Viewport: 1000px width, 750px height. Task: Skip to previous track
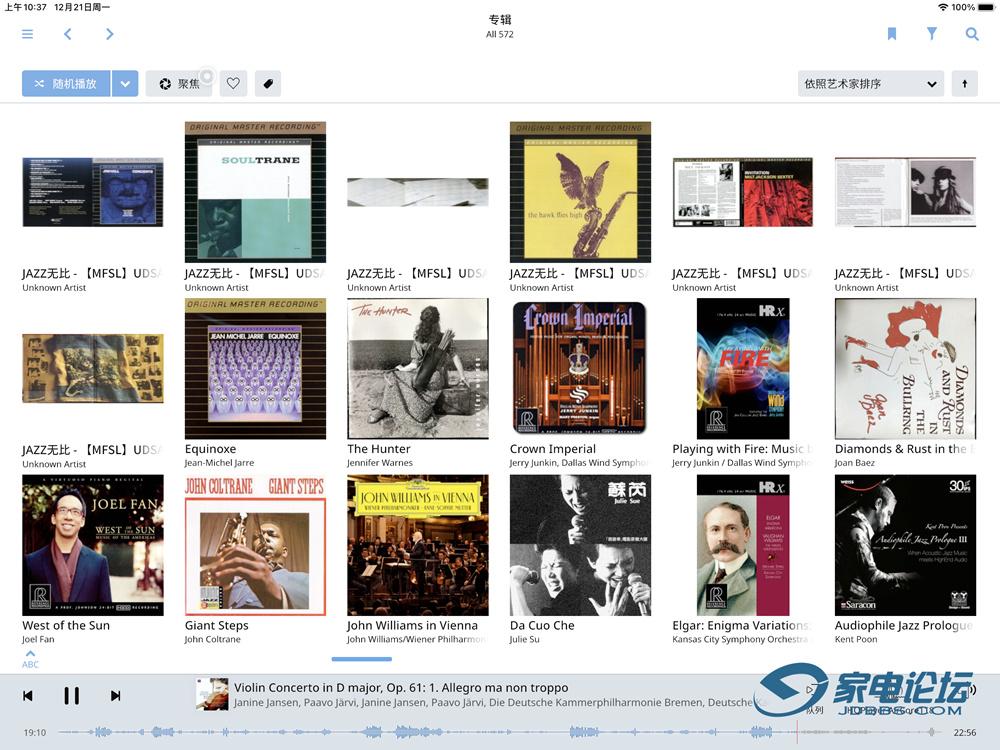(x=27, y=696)
